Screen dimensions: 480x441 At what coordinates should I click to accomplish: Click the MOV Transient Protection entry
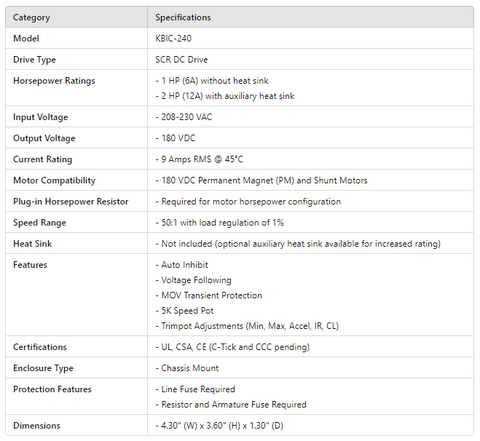(209, 296)
